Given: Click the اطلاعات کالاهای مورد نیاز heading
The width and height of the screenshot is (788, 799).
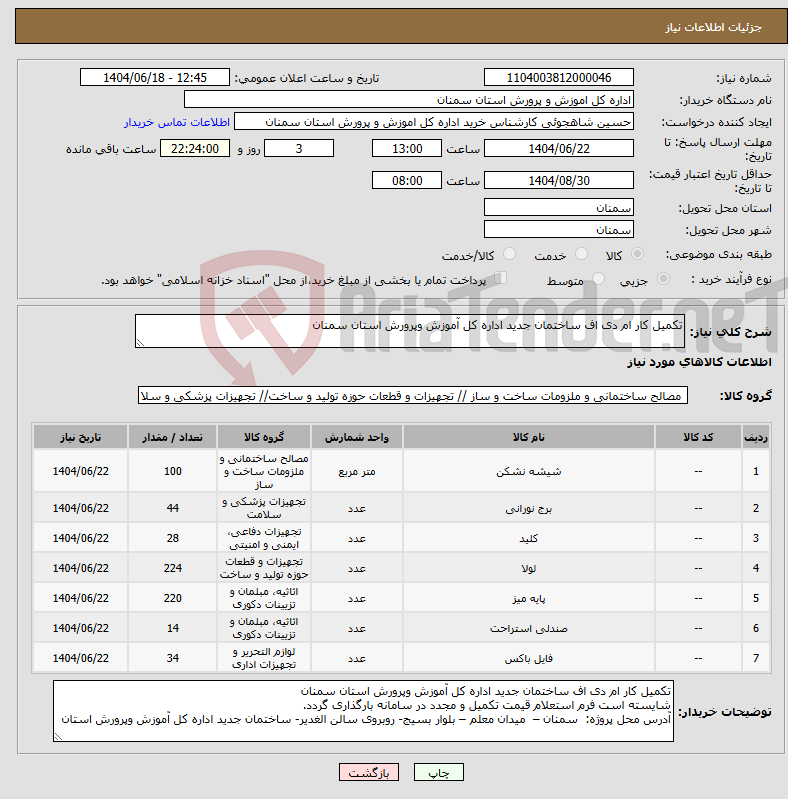Looking at the screenshot, I should [699, 362].
